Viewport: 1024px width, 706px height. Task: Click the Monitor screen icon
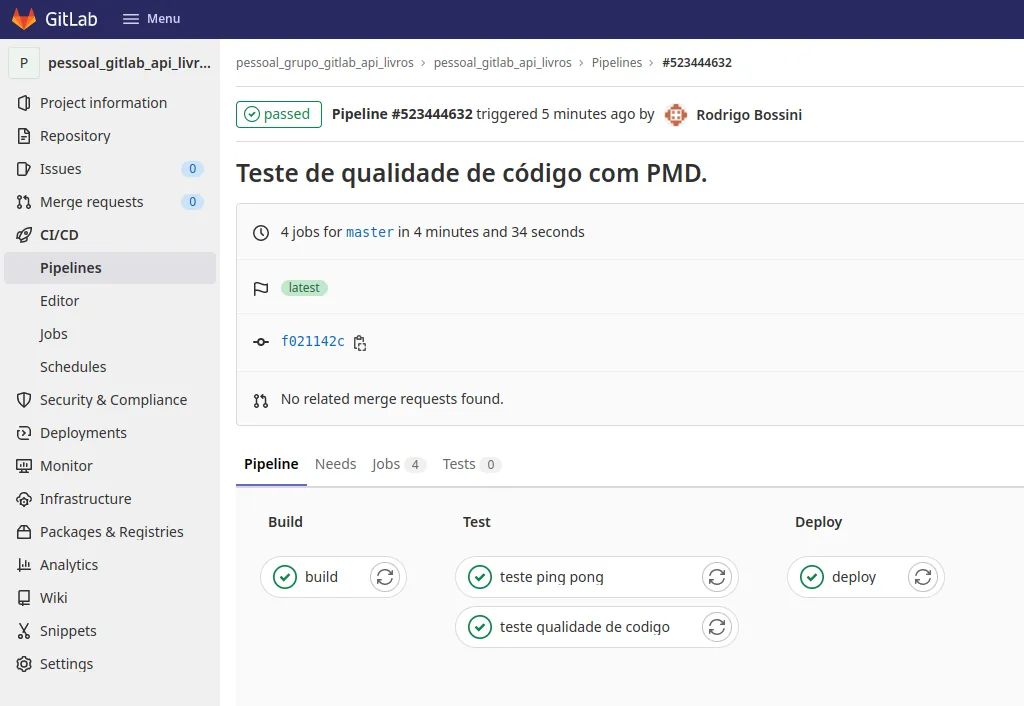point(24,466)
